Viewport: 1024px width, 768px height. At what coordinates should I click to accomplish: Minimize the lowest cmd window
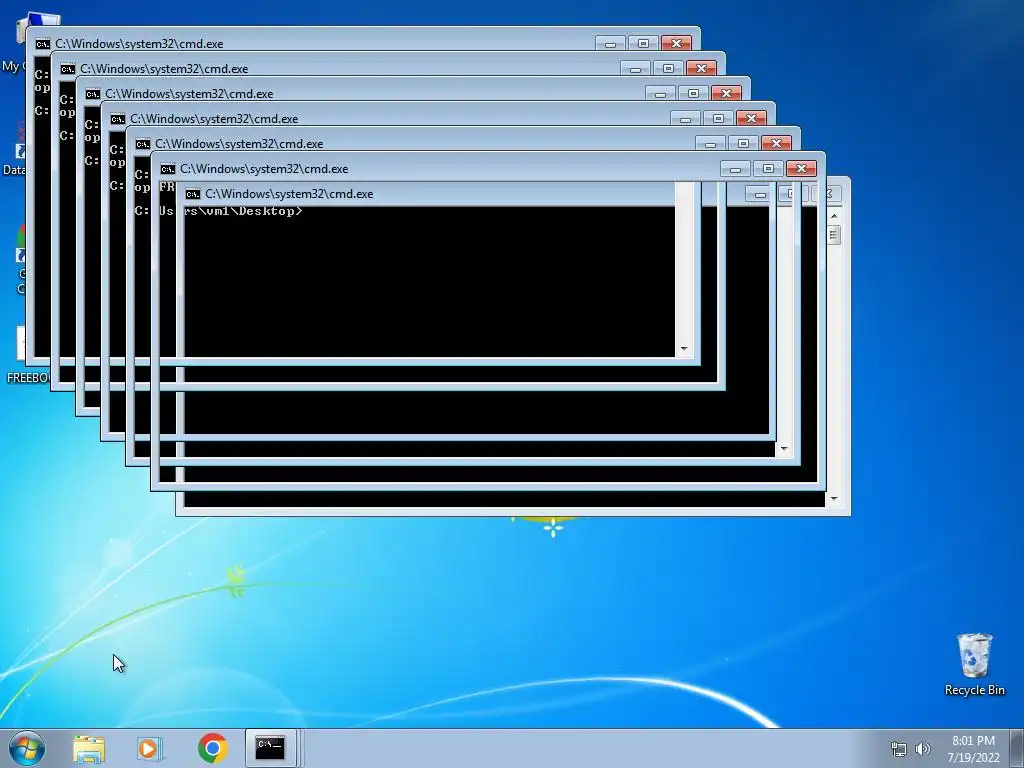pyautogui.click(x=760, y=194)
